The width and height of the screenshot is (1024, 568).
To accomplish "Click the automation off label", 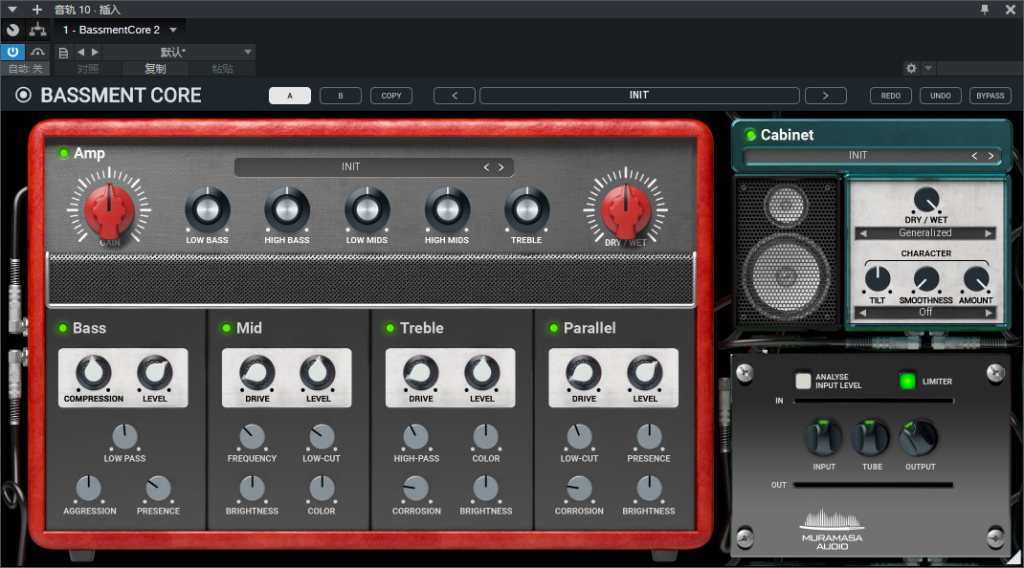I will [x=25, y=69].
